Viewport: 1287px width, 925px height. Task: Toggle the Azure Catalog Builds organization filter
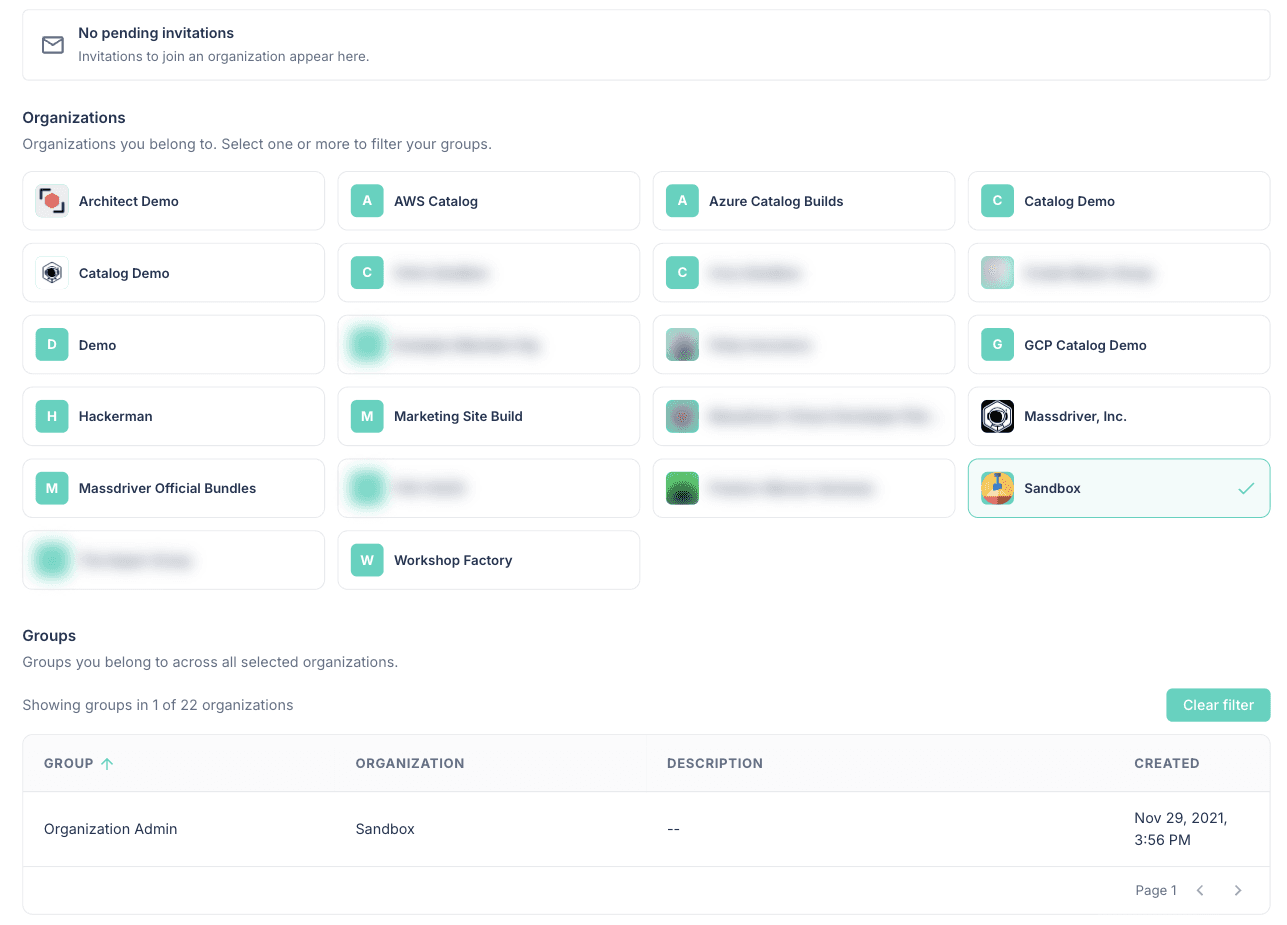pyautogui.click(x=804, y=201)
